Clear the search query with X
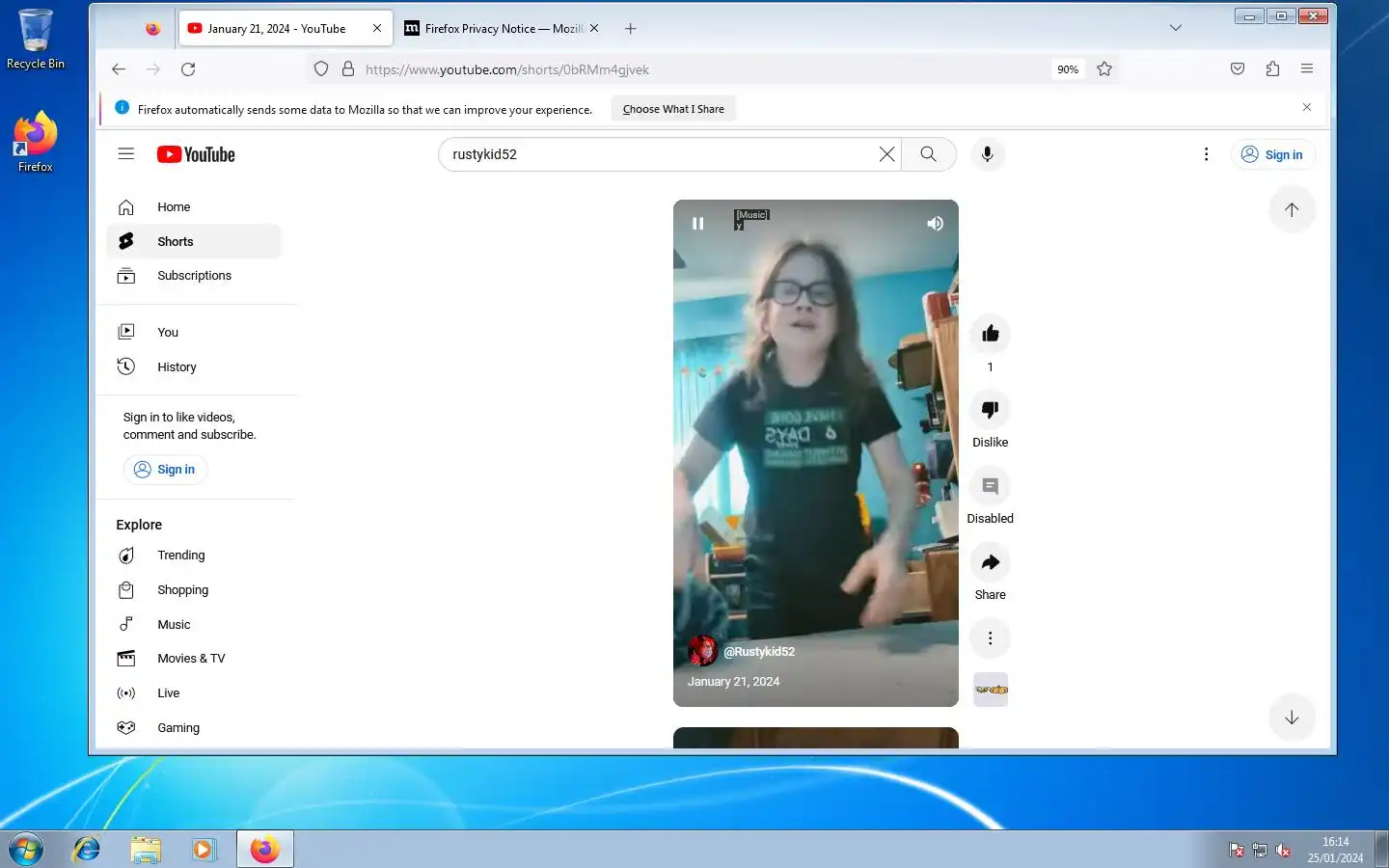 [886, 154]
